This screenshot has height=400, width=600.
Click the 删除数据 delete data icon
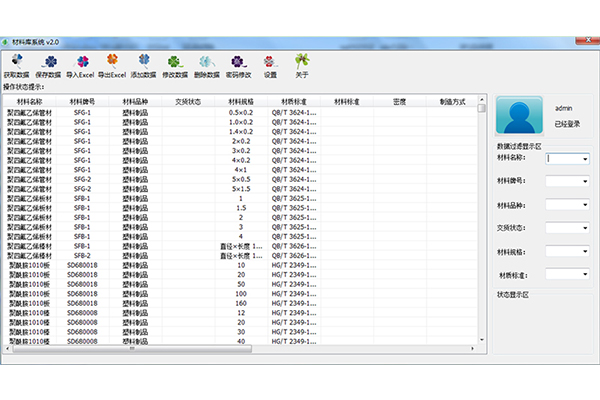pos(206,64)
